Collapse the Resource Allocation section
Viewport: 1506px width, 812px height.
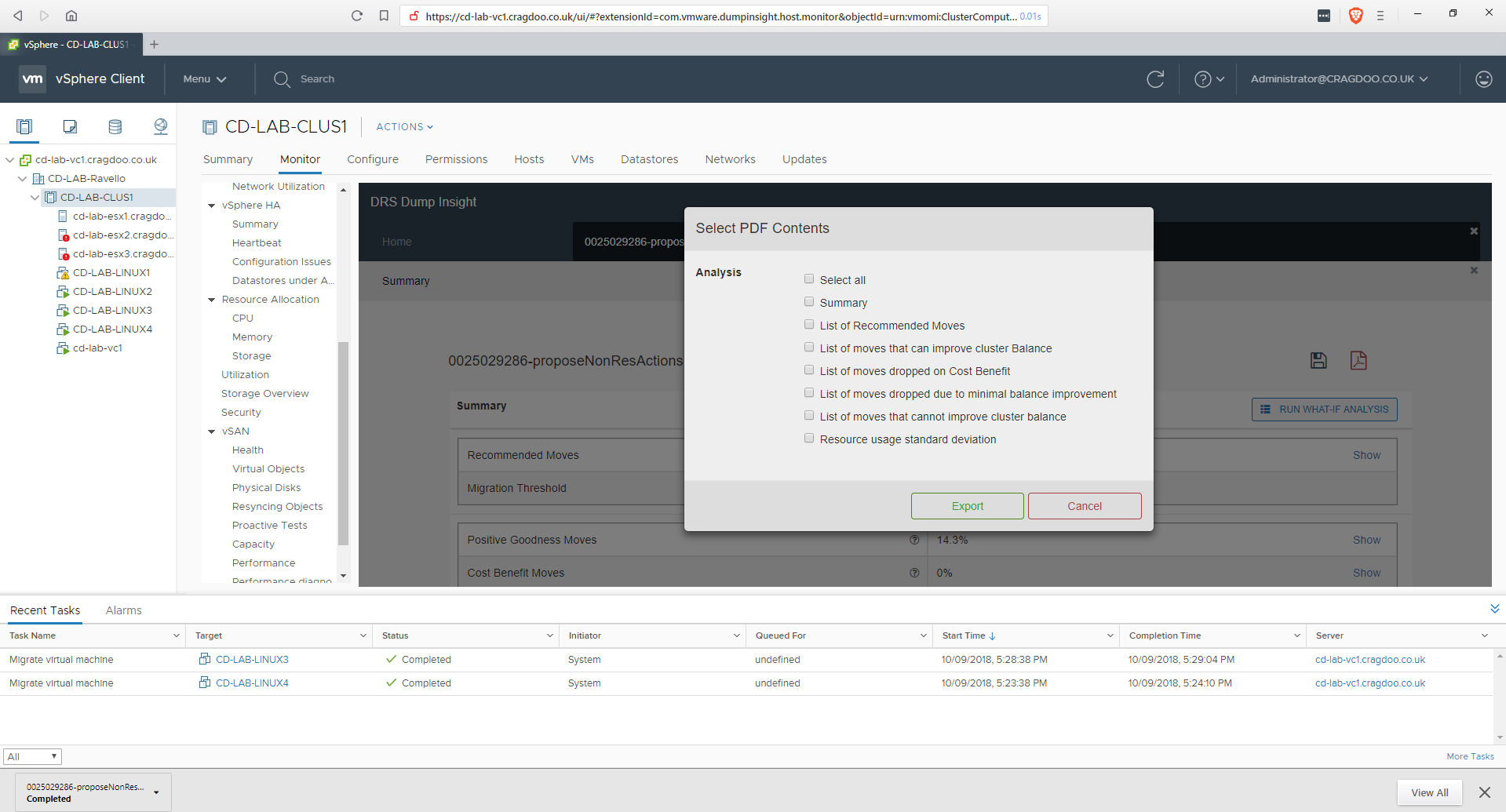click(x=211, y=300)
